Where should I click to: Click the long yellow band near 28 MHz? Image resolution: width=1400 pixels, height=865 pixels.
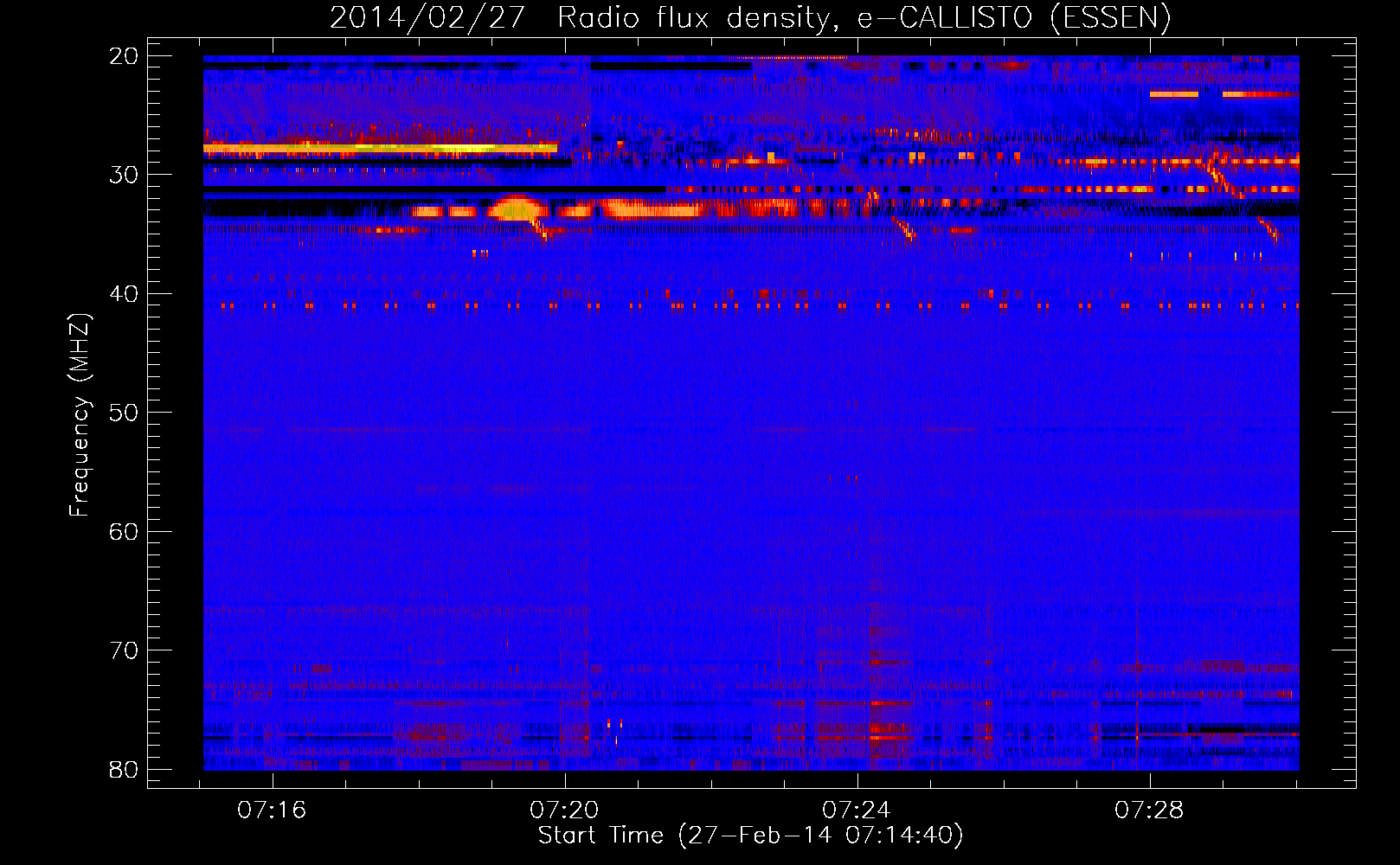point(381,149)
